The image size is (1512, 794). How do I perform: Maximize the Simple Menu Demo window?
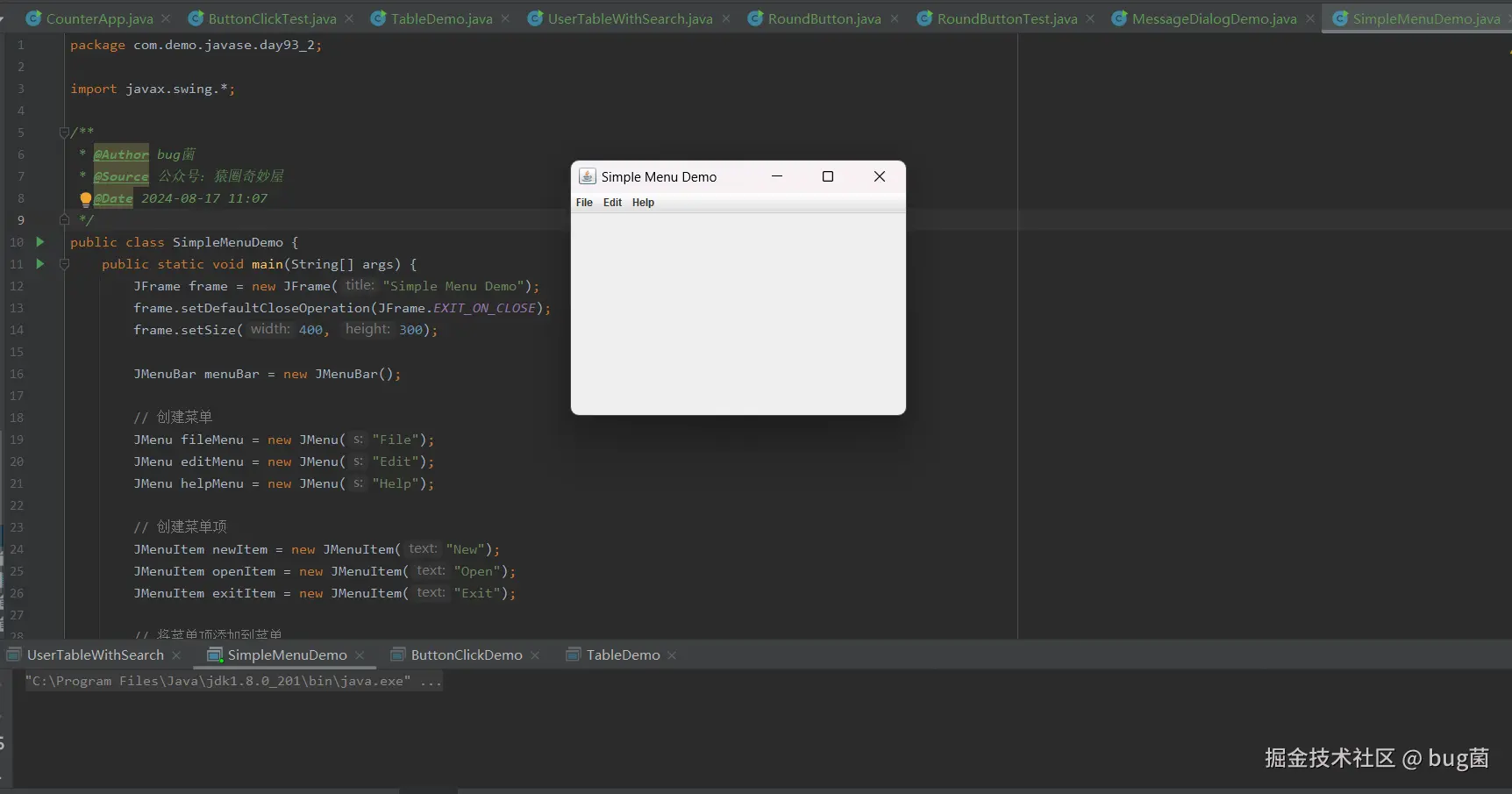[827, 176]
